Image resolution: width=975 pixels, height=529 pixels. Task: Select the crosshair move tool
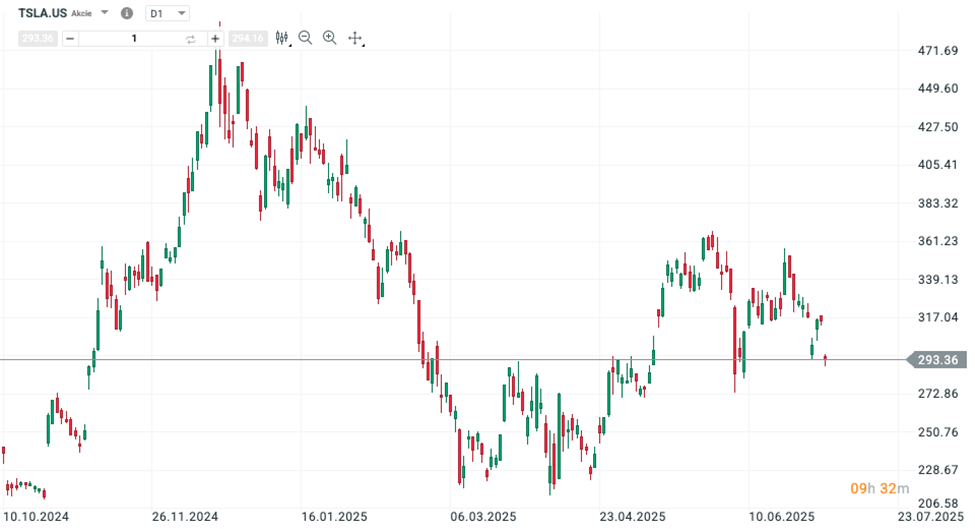coord(354,38)
